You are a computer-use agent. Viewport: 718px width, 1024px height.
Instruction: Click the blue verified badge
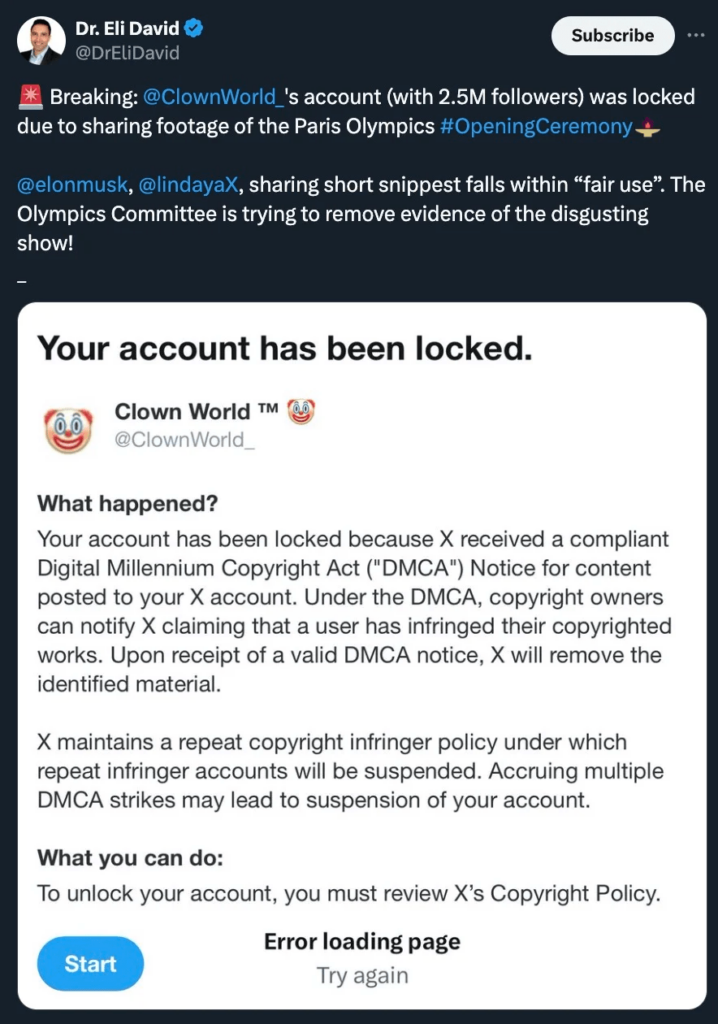(193, 28)
